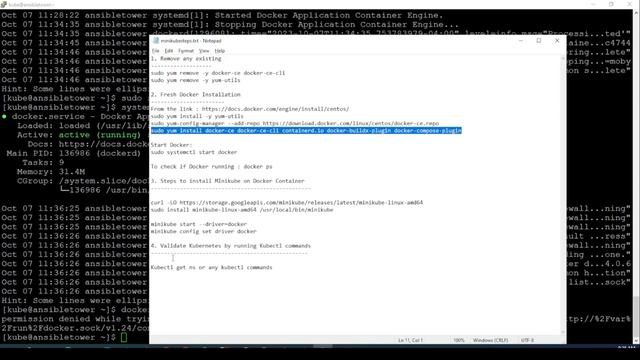Click 'Ln 11, Col 1' in Notepad status bar
The width and height of the screenshot is (640, 360).
point(410,340)
